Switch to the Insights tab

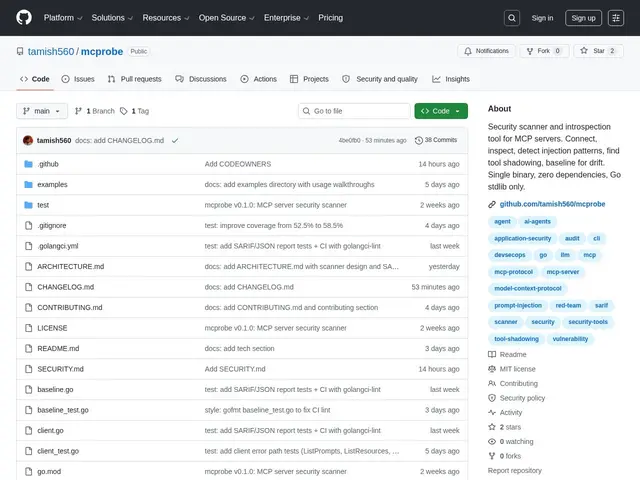(x=451, y=79)
